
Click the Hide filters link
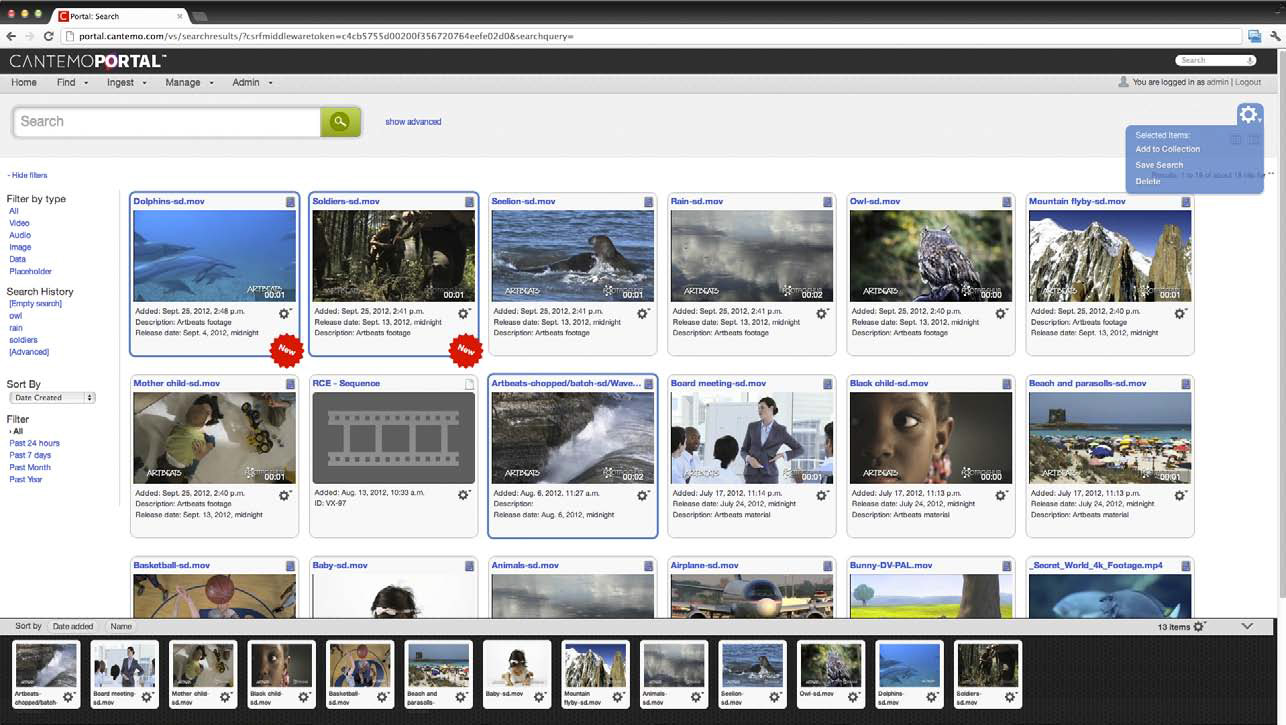(x=27, y=176)
